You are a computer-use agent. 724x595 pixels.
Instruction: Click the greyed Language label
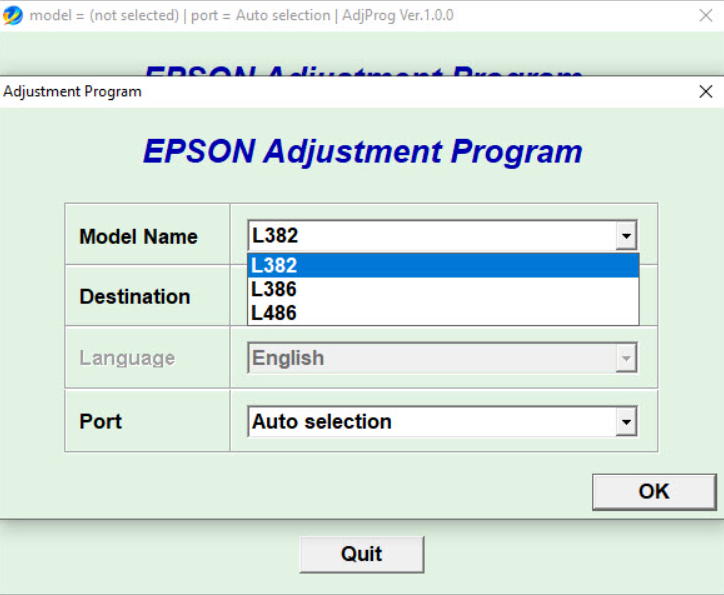coord(127,358)
